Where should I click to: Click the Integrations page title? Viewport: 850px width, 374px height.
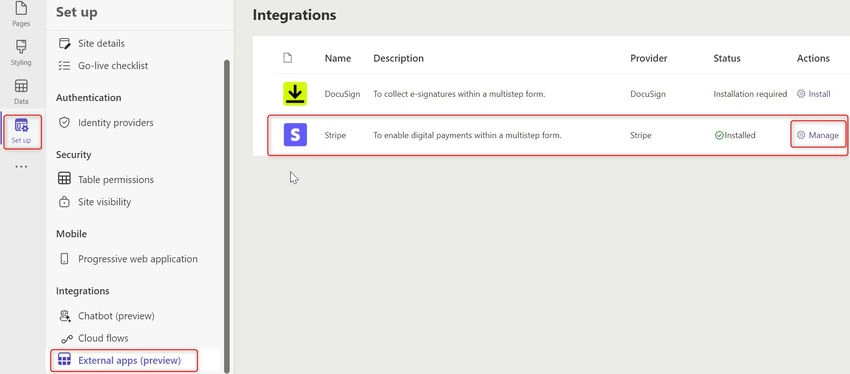pyautogui.click(x=294, y=15)
